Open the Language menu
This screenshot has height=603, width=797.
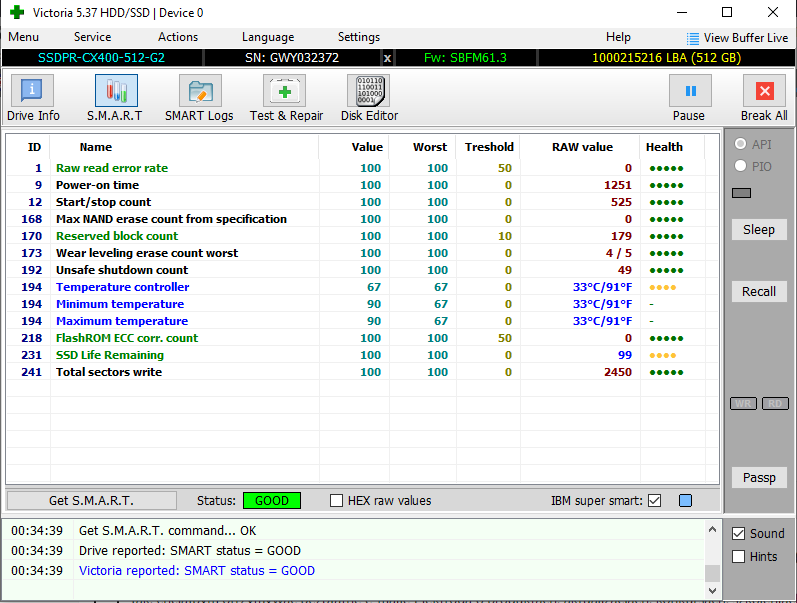click(x=268, y=37)
